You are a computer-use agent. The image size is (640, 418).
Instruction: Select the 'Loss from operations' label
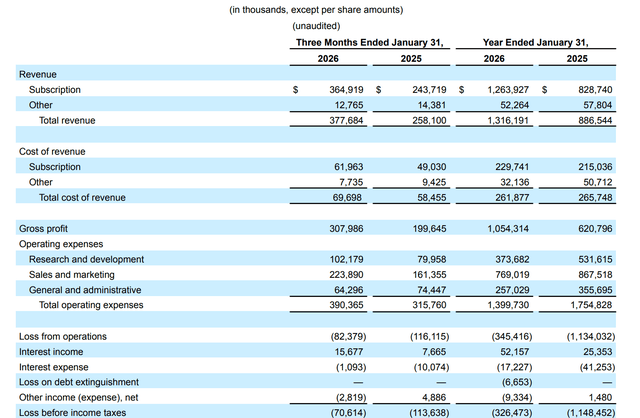click(62, 336)
